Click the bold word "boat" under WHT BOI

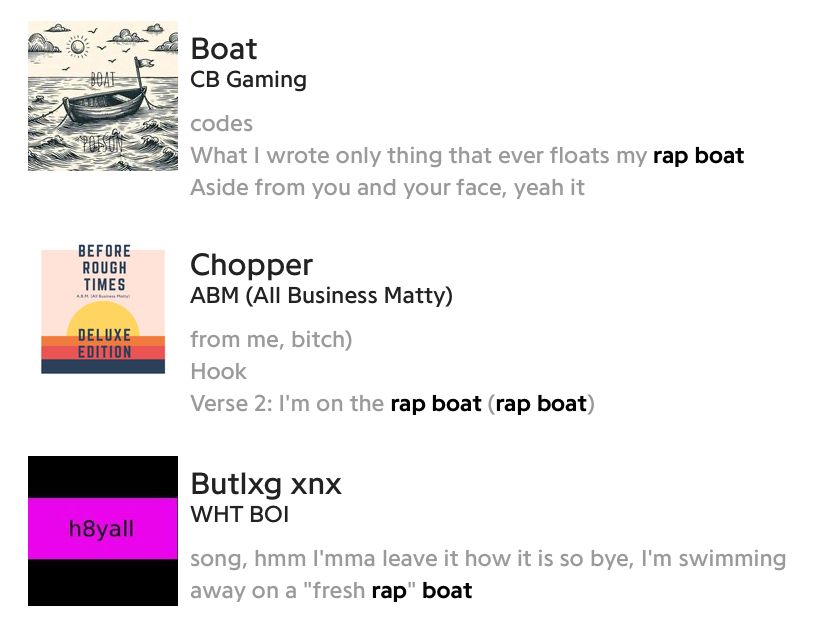click(x=447, y=590)
